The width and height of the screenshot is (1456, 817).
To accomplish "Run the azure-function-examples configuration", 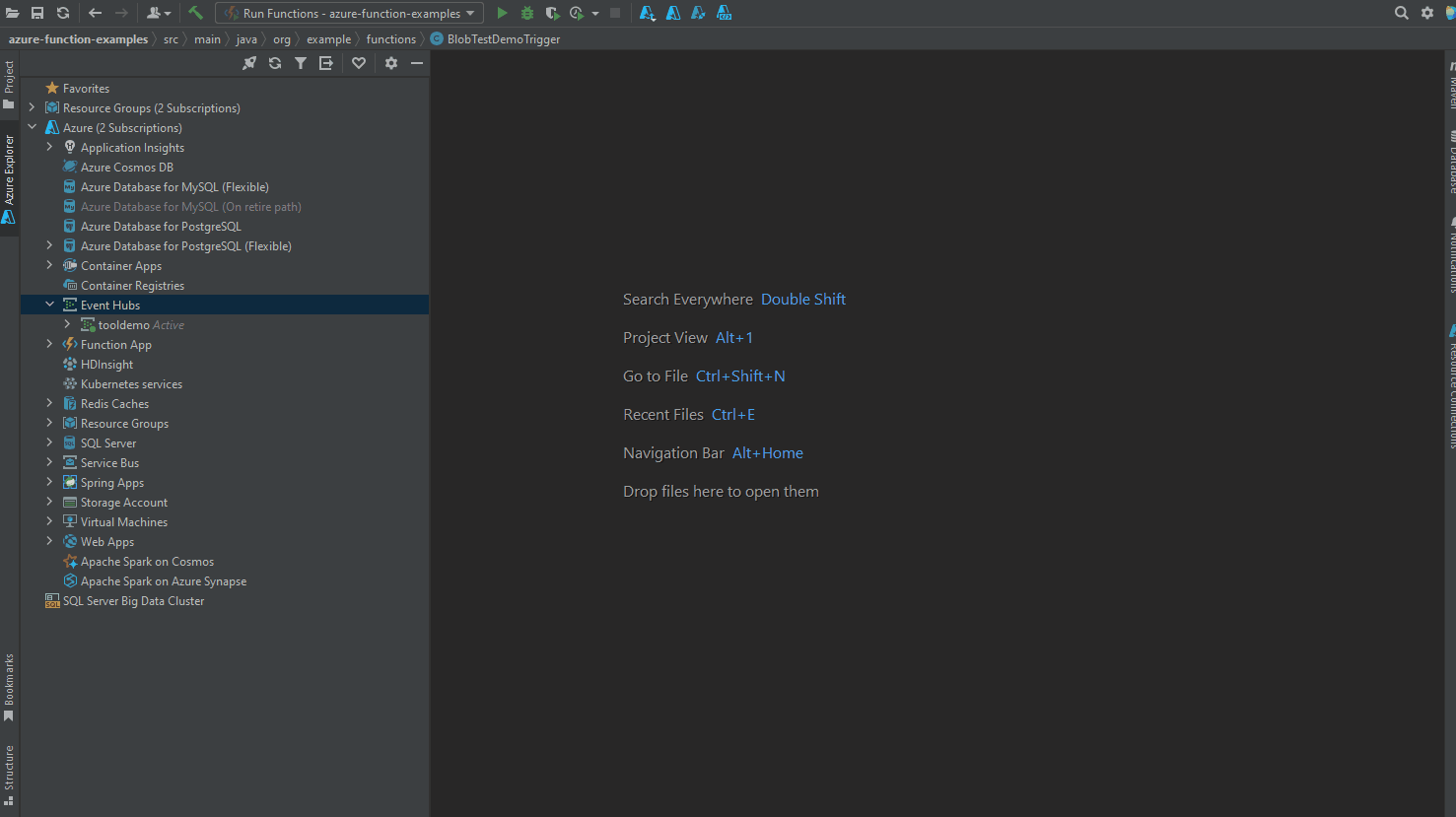I will point(502,12).
